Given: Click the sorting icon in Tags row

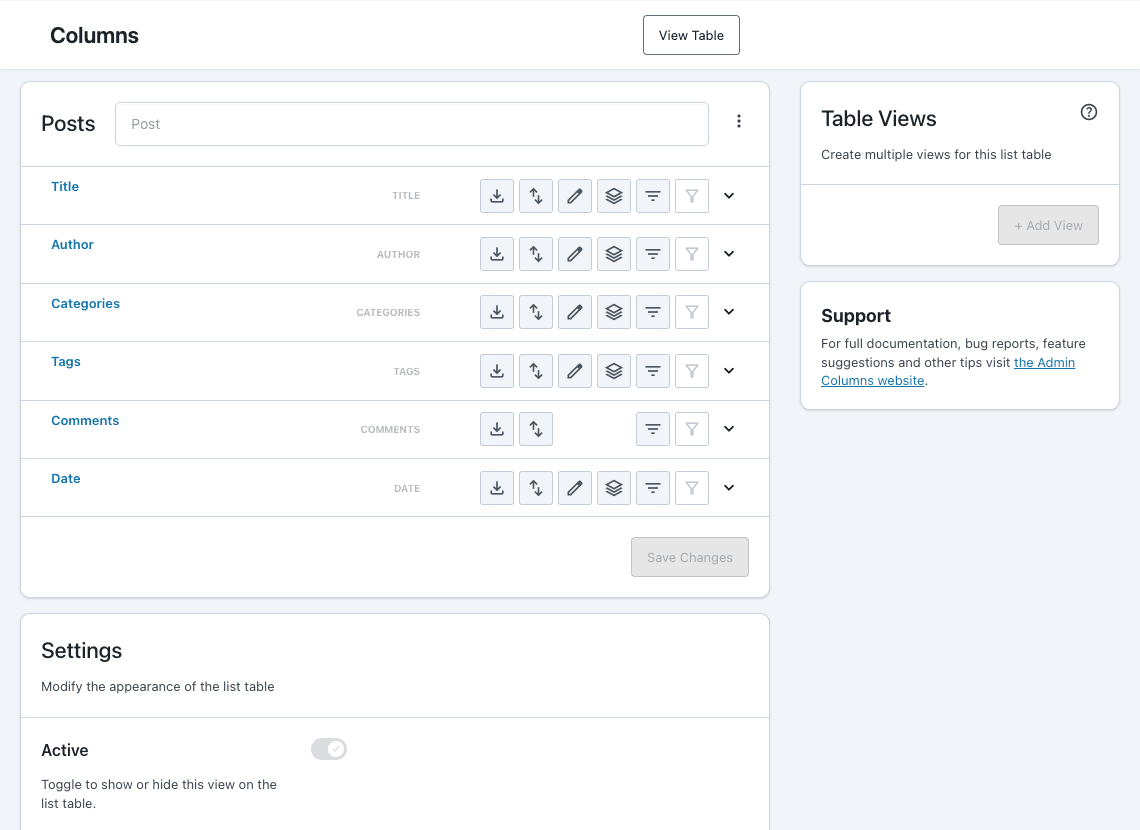Looking at the screenshot, I should [x=536, y=371].
